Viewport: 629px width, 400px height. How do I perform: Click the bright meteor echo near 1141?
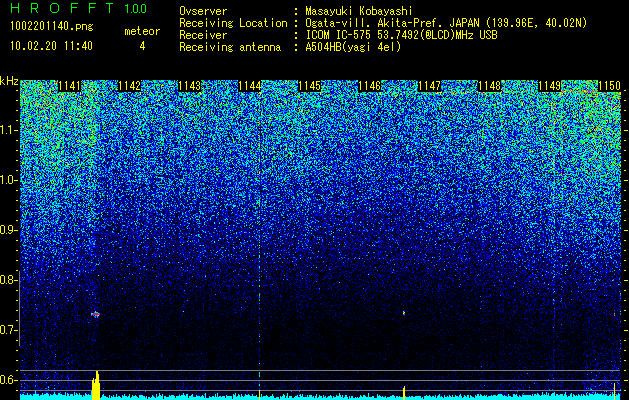[x=95, y=314]
